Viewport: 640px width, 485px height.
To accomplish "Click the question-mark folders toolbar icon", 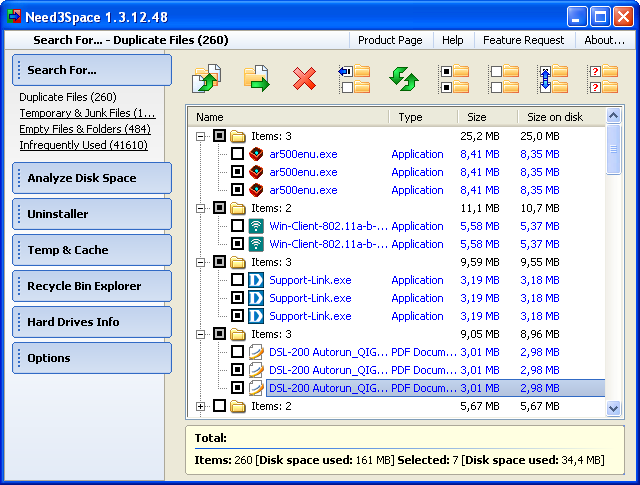I will point(603,79).
